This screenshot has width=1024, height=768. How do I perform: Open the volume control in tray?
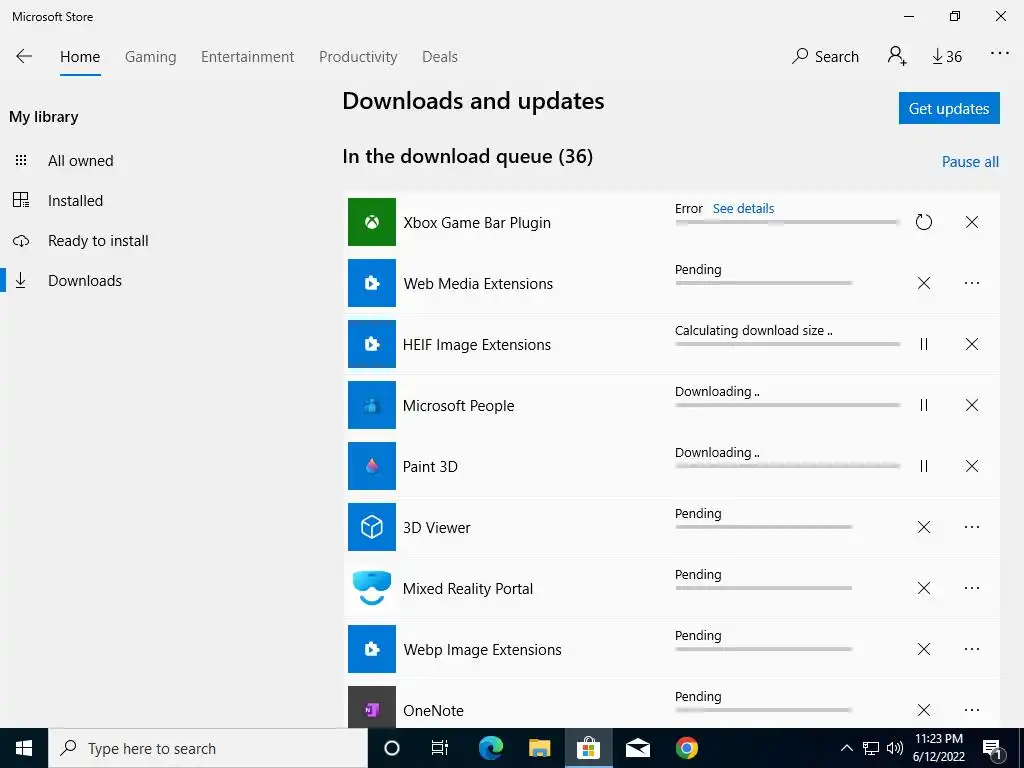pos(895,748)
